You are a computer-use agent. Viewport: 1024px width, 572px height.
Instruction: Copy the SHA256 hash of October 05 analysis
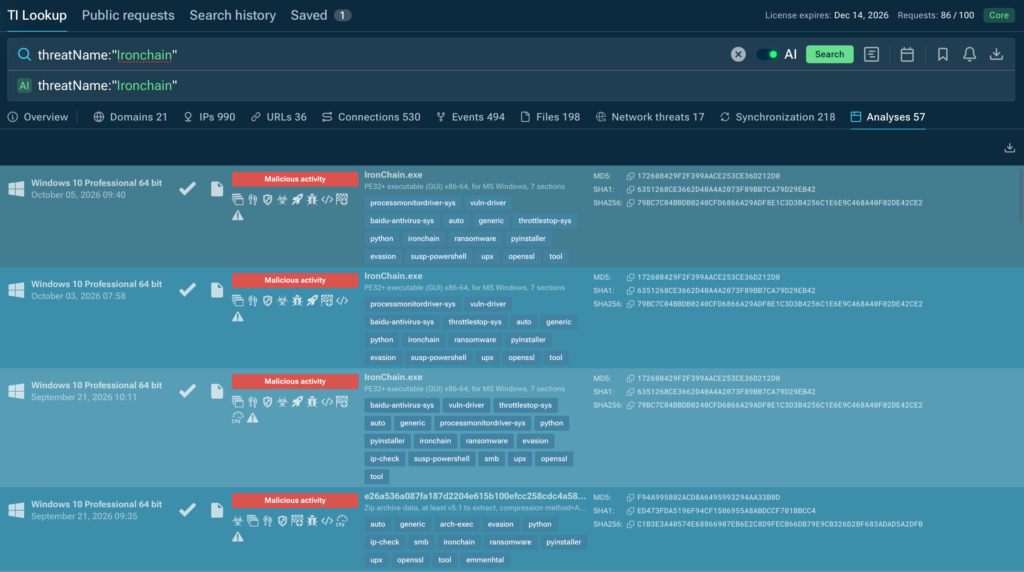[x=630, y=203]
